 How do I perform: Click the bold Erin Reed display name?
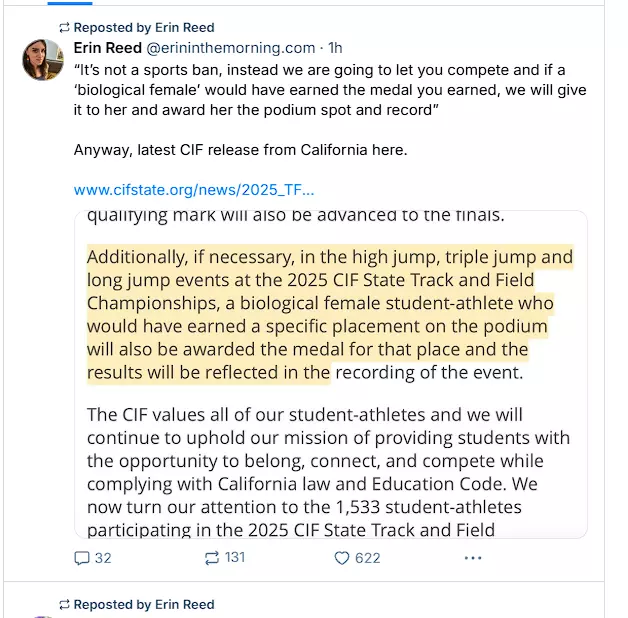(x=108, y=47)
